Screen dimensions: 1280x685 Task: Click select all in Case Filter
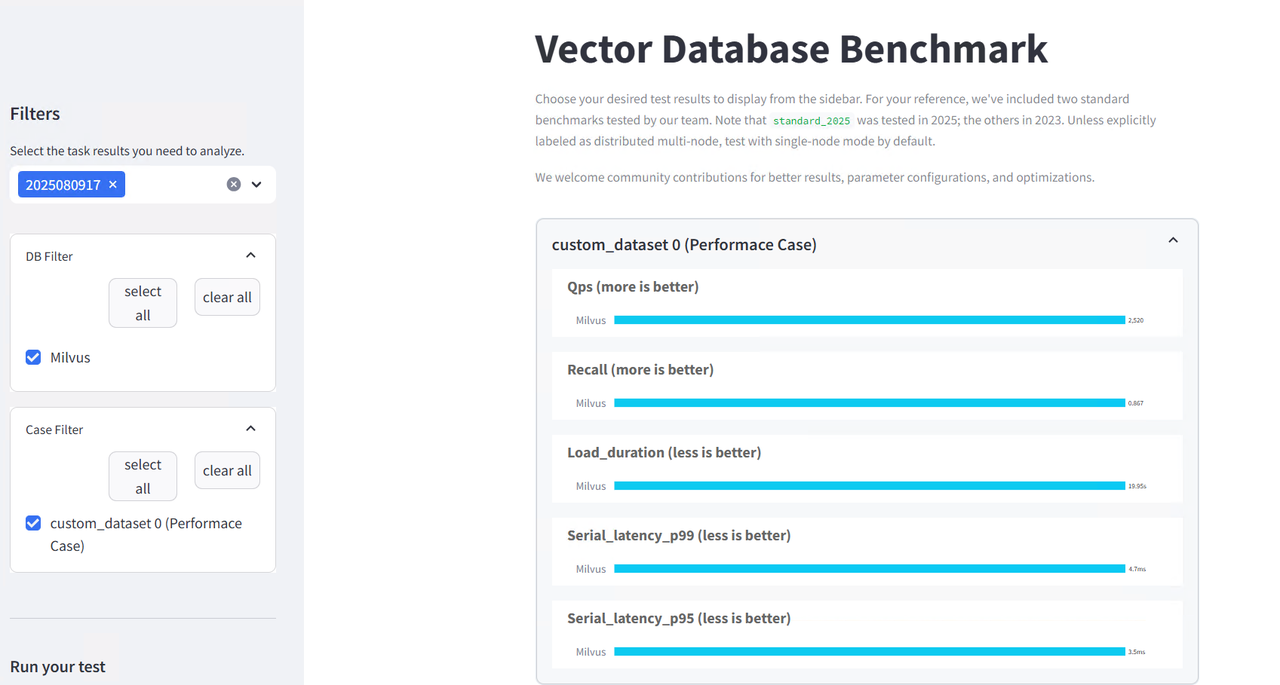143,476
